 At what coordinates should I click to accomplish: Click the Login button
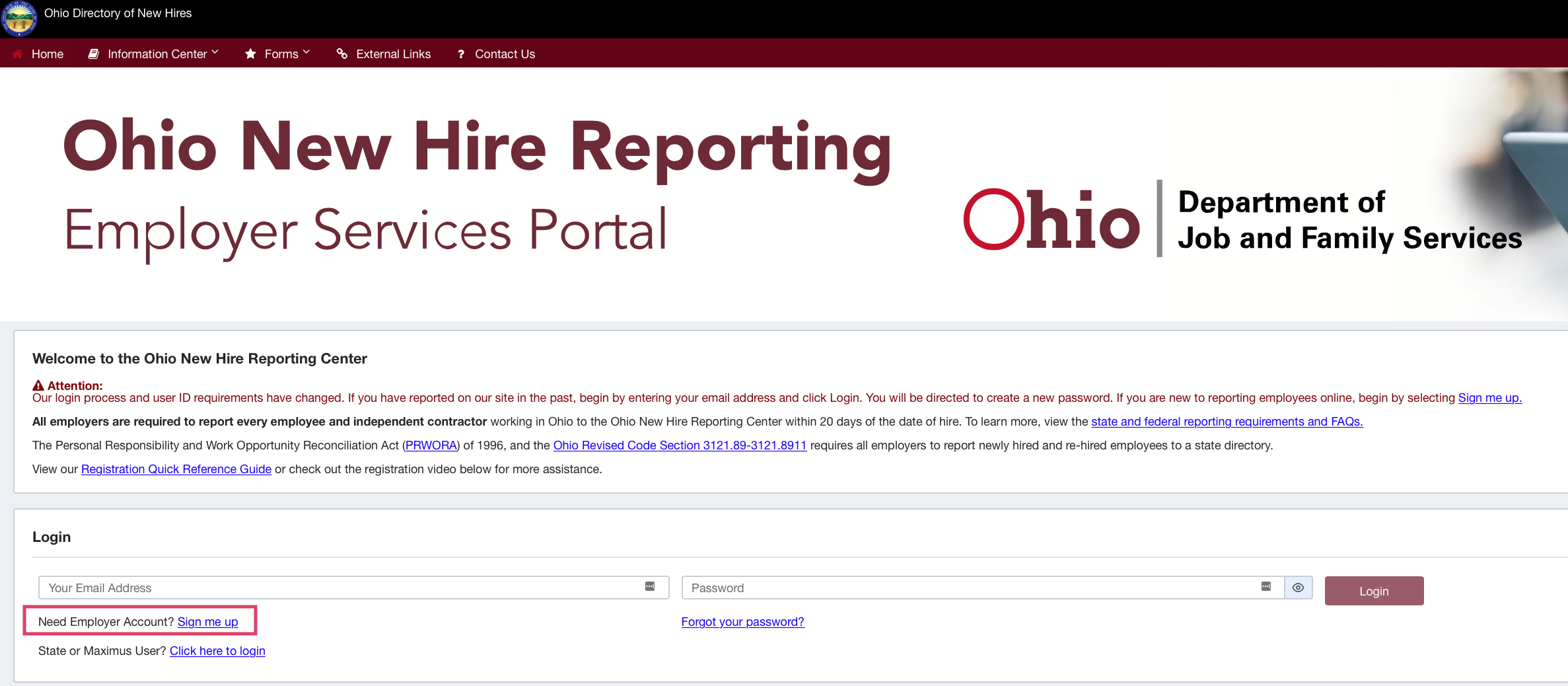point(1374,591)
